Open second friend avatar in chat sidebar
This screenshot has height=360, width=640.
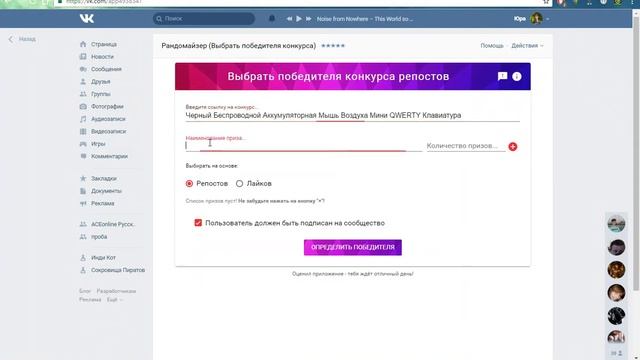[616, 247]
